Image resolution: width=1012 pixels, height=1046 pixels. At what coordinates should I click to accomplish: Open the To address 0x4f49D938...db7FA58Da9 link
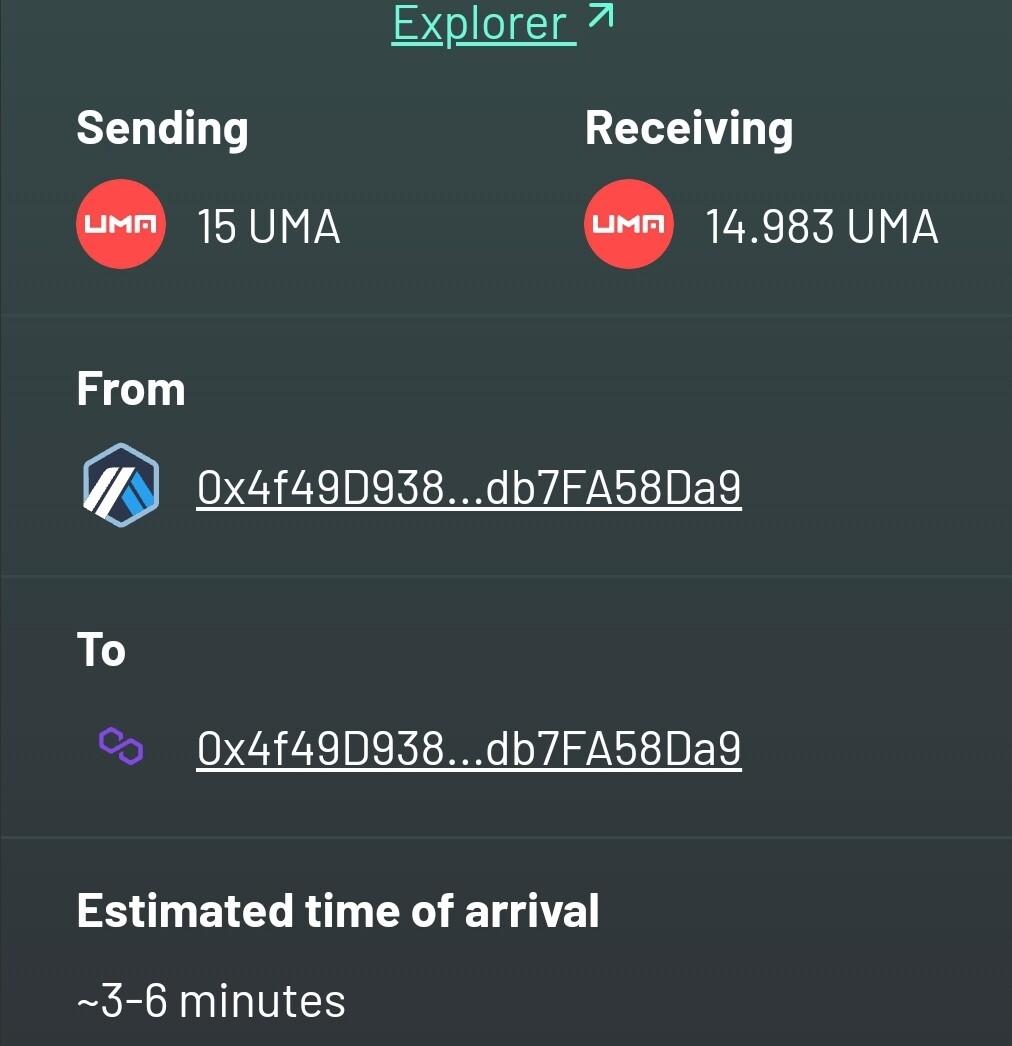[469, 748]
